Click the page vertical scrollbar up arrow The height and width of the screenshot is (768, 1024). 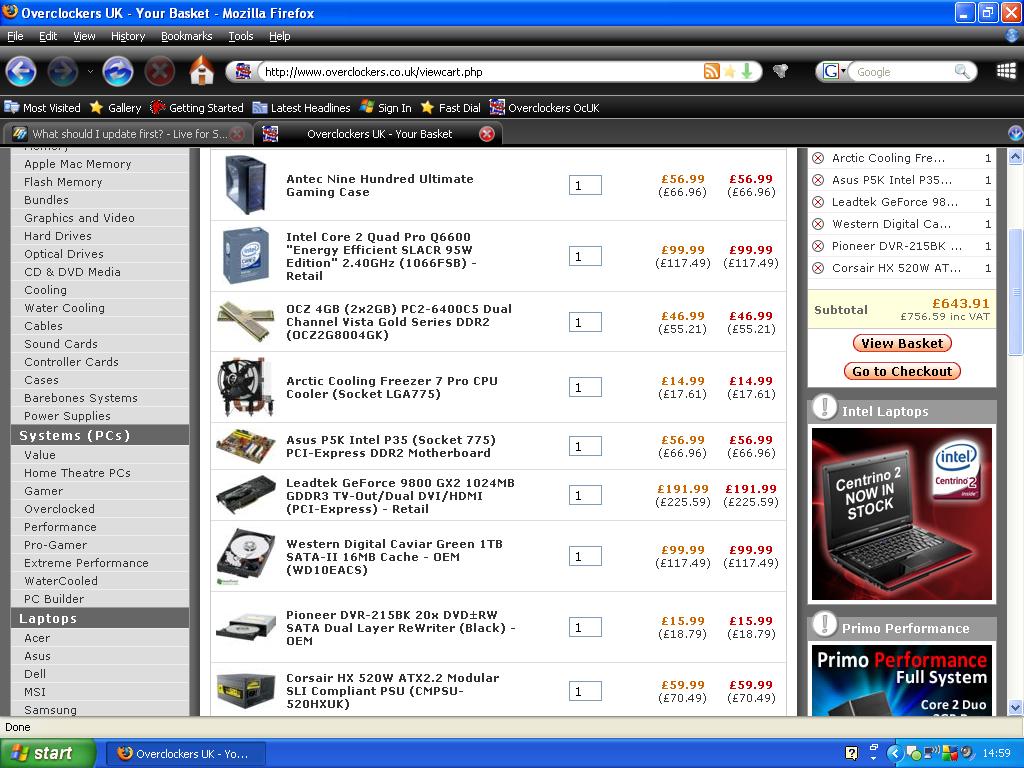[x=1016, y=156]
